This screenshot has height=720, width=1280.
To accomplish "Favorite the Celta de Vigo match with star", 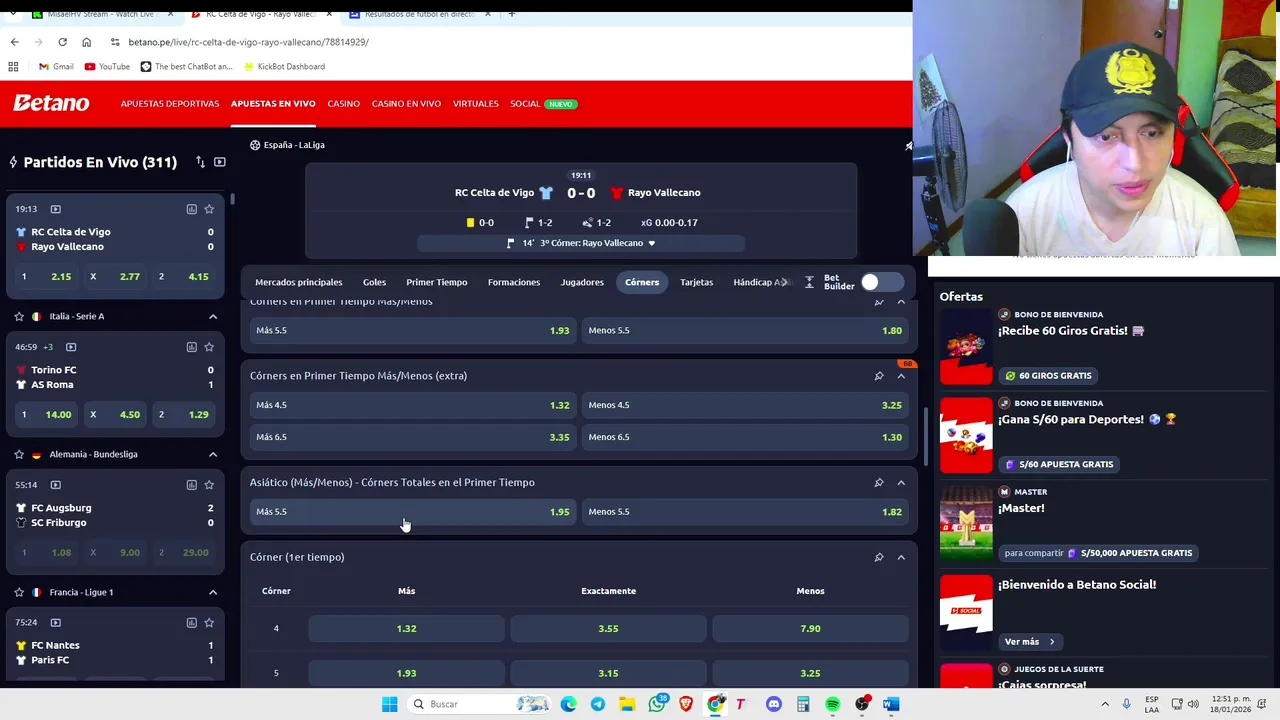I will [x=209, y=209].
